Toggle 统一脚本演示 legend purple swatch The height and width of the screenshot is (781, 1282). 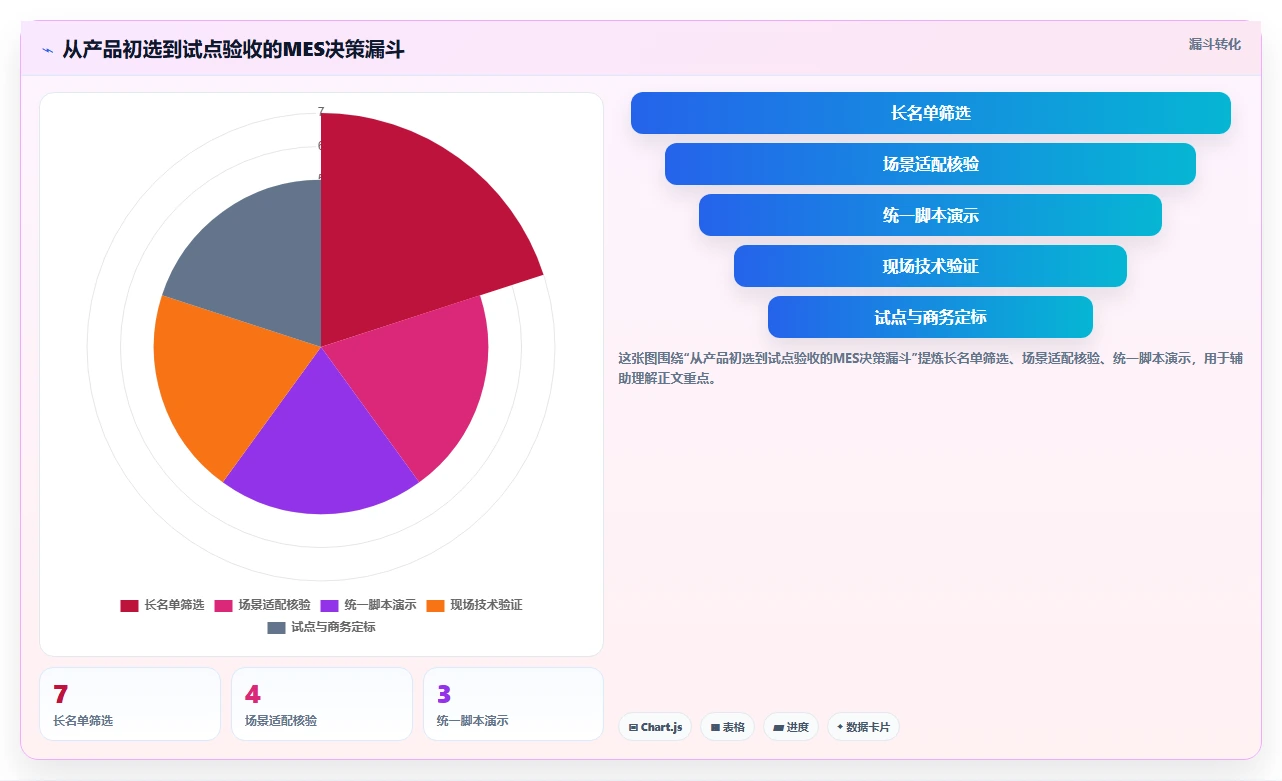329,605
